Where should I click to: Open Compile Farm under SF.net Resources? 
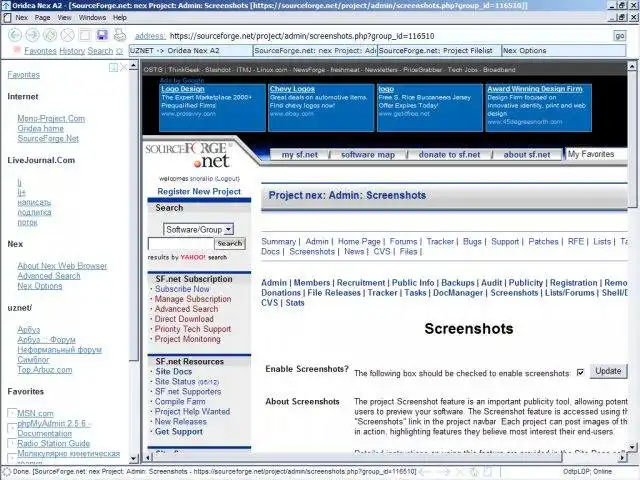point(180,401)
